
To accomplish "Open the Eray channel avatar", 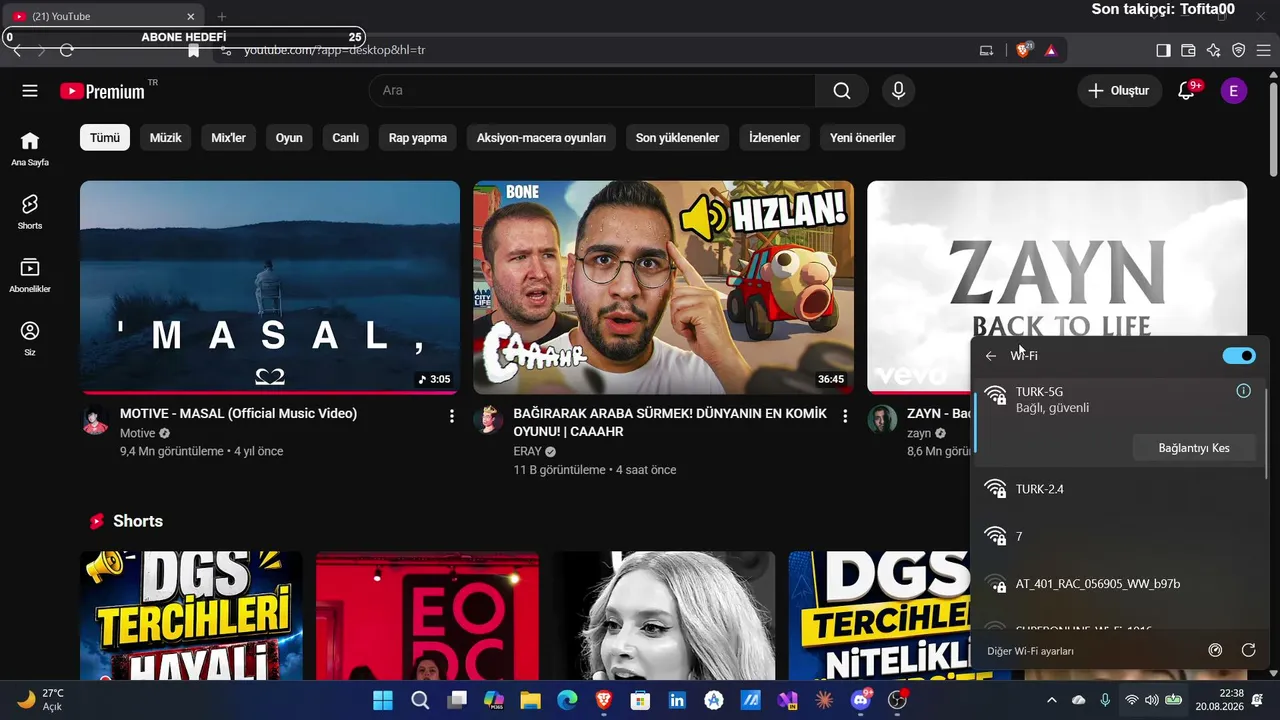I will tap(488, 420).
